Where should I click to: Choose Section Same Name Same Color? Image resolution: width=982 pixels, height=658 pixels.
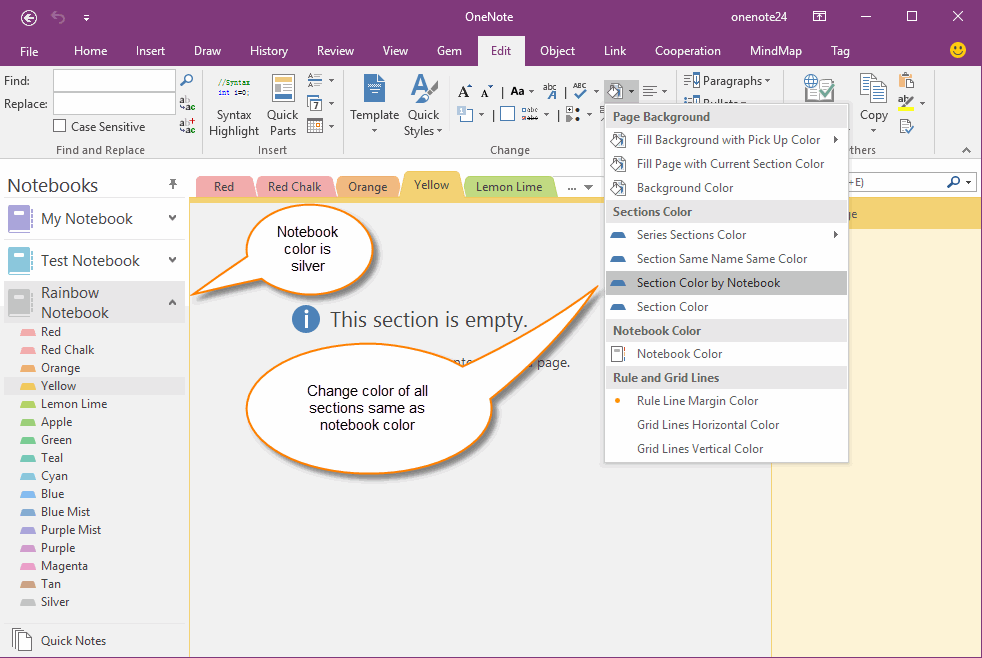tap(726, 259)
